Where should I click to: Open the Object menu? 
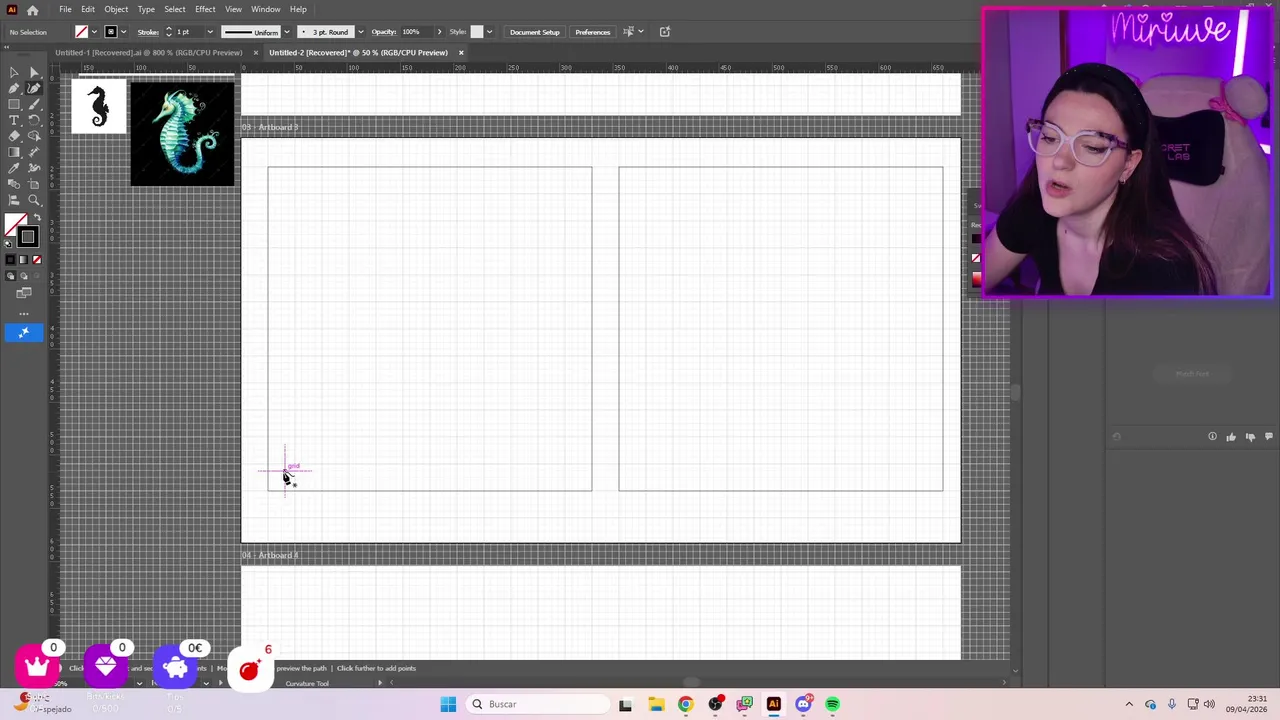(x=116, y=9)
